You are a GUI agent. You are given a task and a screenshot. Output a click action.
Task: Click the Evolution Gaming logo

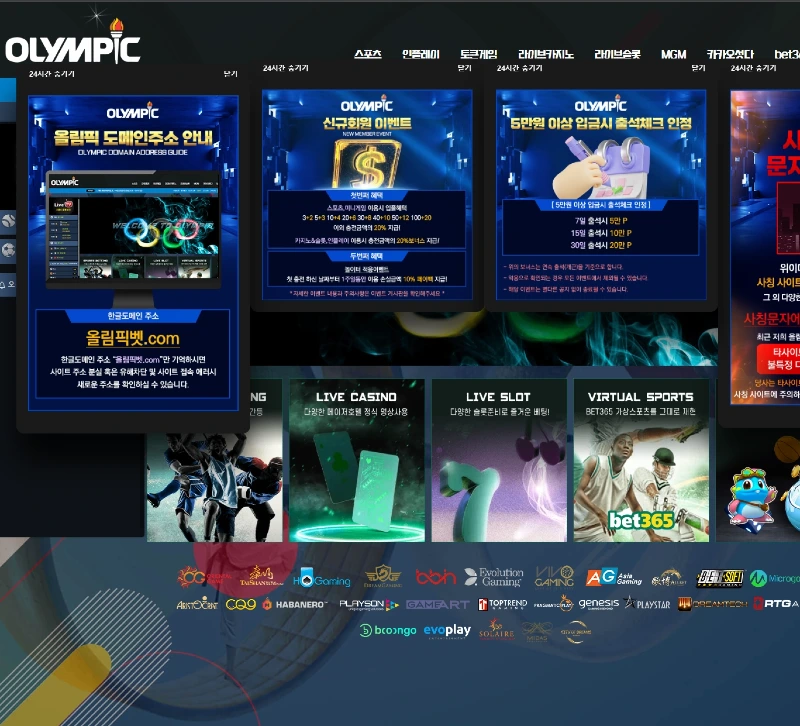494,577
